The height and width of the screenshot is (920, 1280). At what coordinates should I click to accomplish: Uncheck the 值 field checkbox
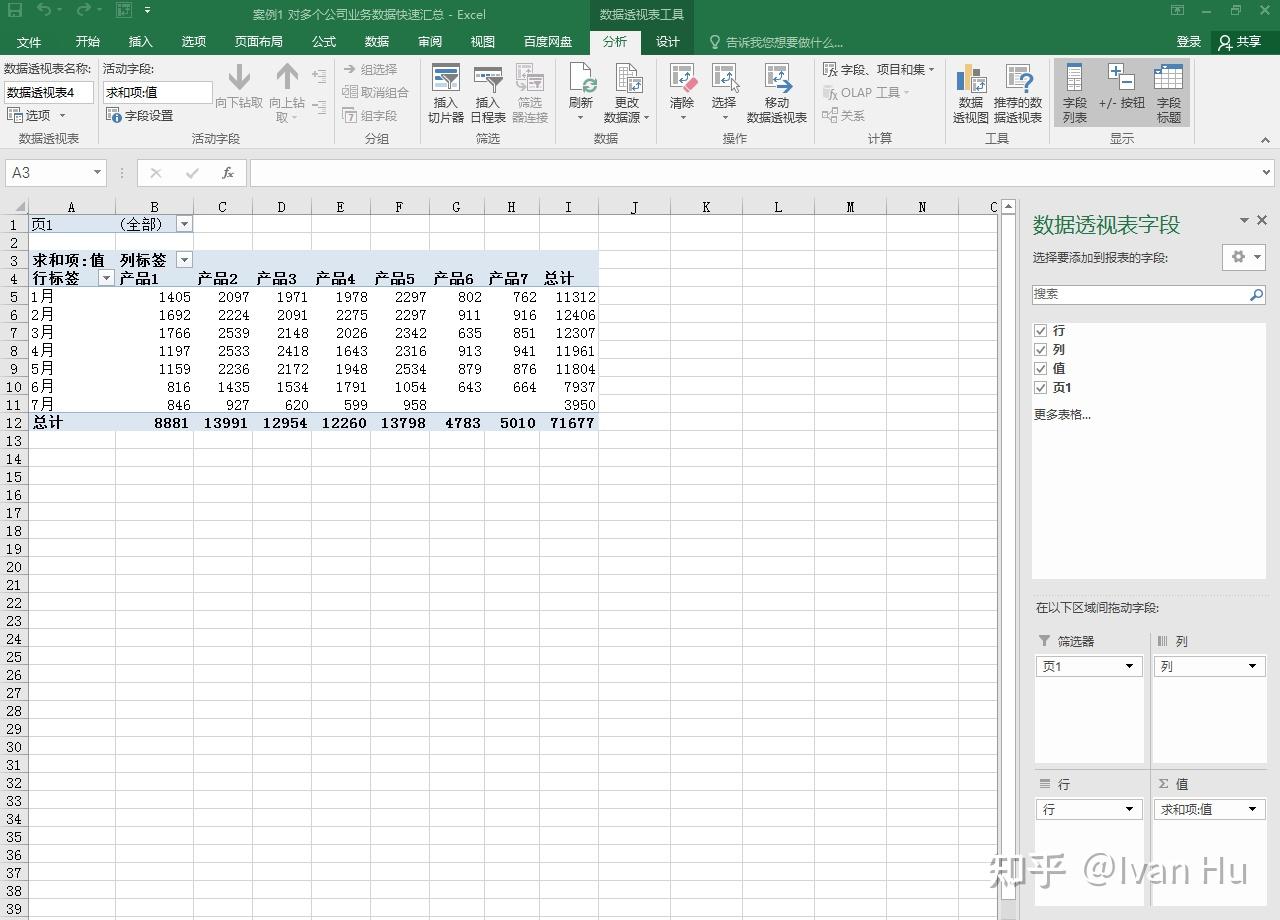tap(1041, 369)
